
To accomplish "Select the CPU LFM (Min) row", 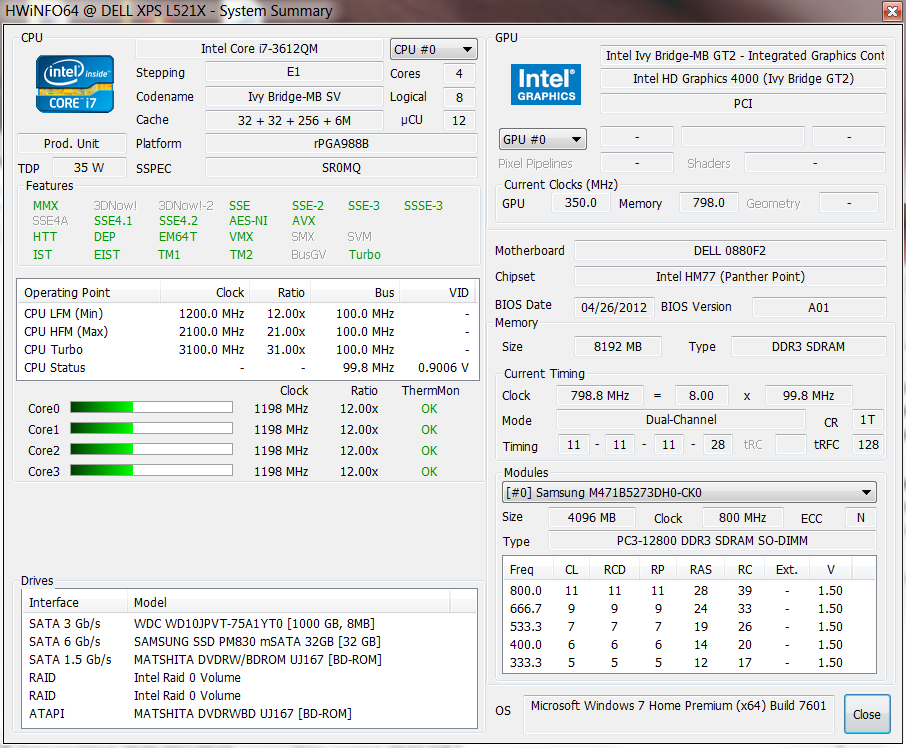I will tap(247, 314).
